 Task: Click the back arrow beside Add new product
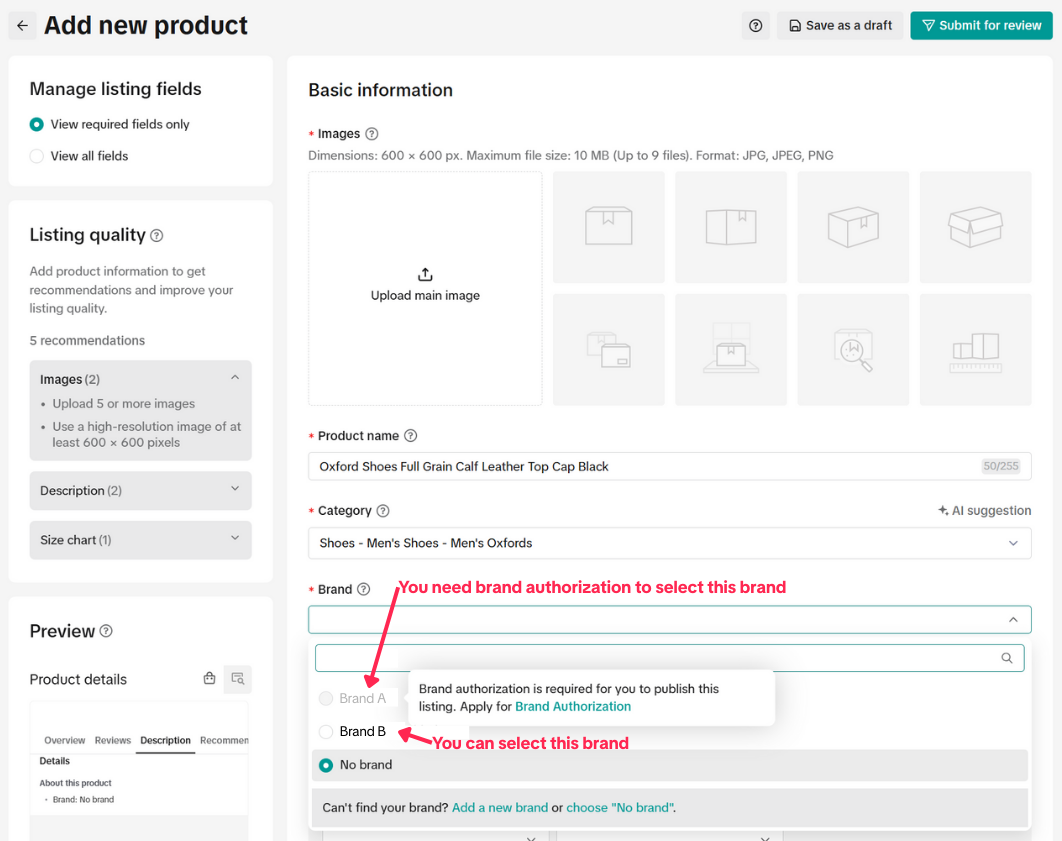[22, 26]
